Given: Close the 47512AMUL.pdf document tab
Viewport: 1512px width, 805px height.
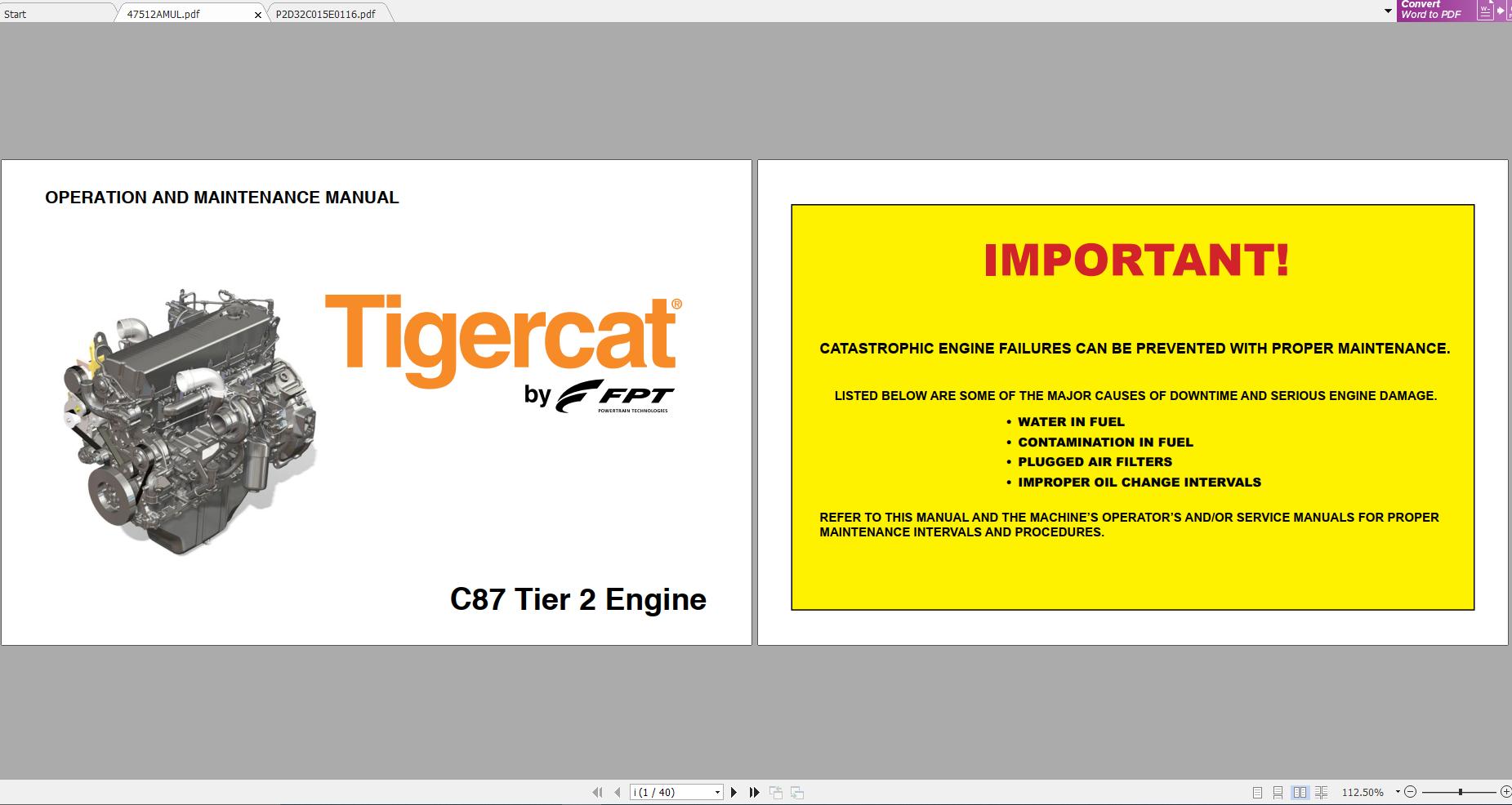Looking at the screenshot, I should point(257,14).
